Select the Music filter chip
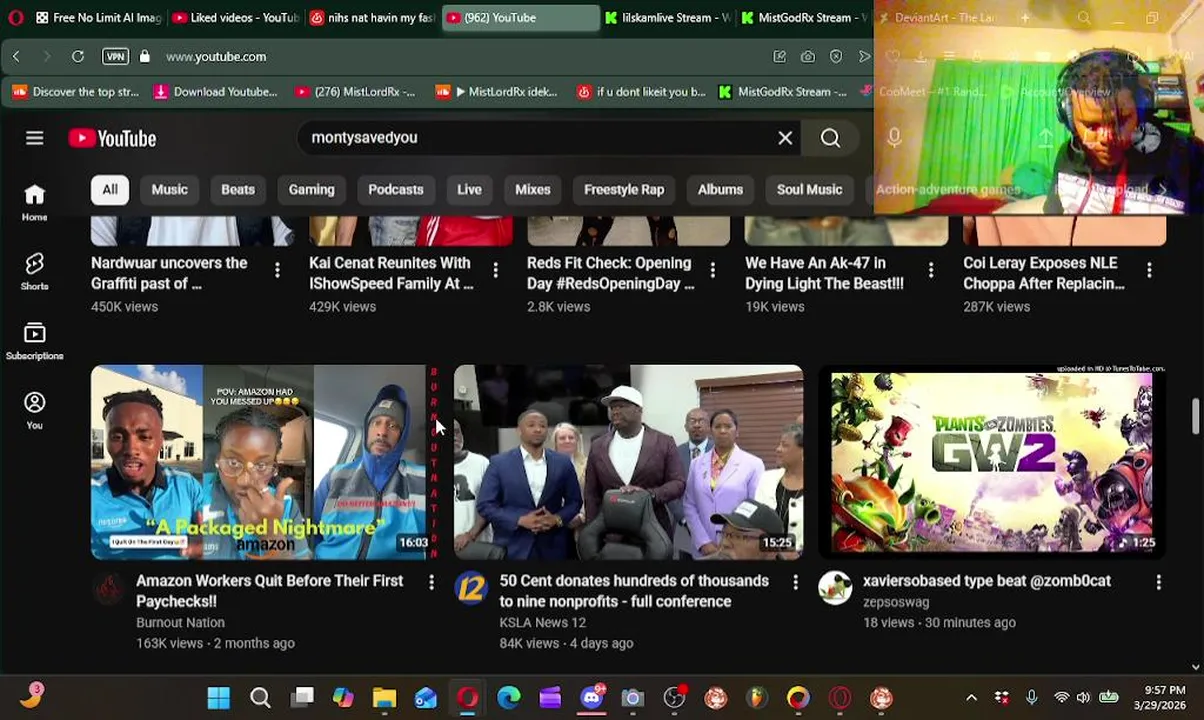The image size is (1204, 720). pos(169,189)
